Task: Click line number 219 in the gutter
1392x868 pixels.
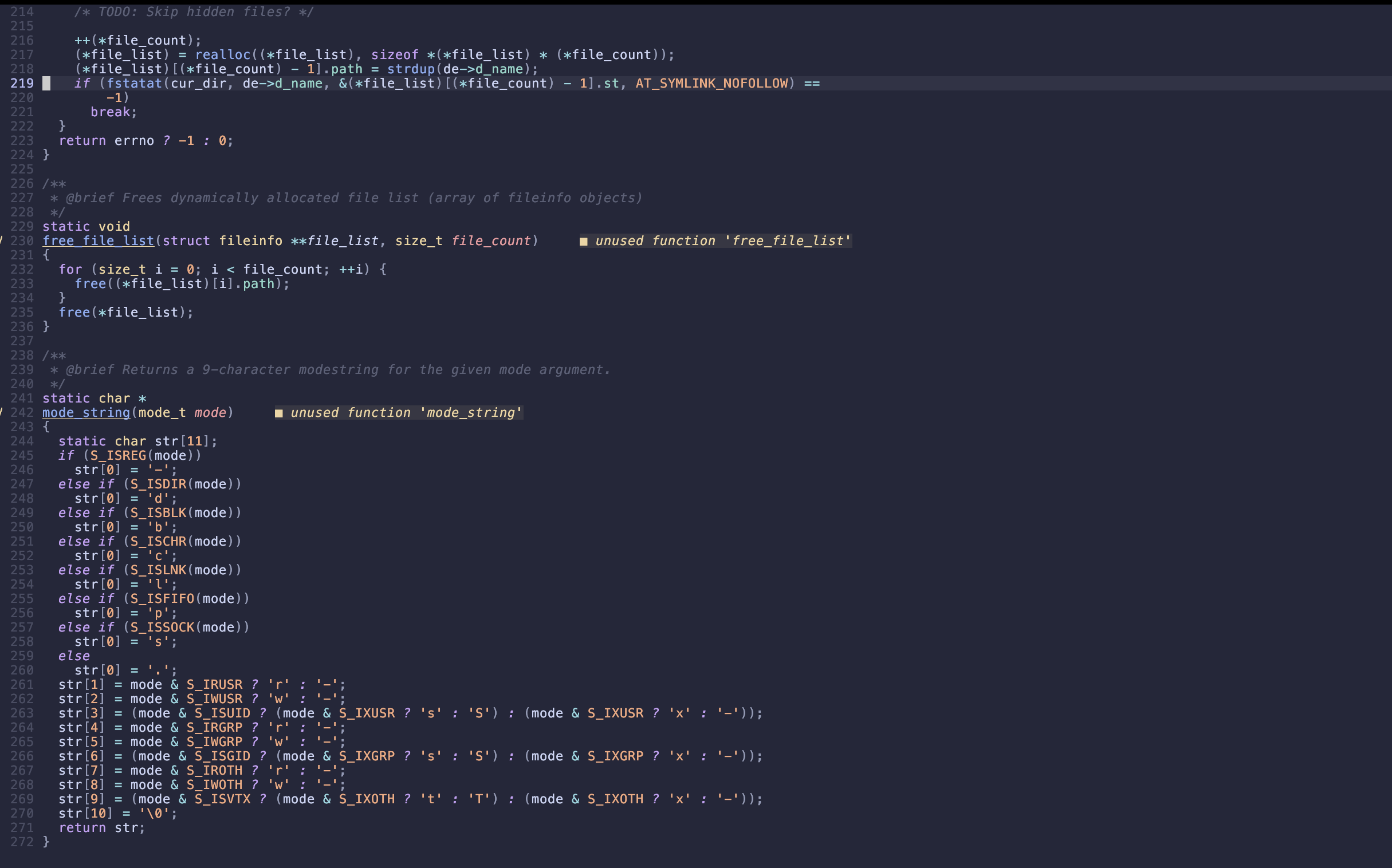Action: 22,82
